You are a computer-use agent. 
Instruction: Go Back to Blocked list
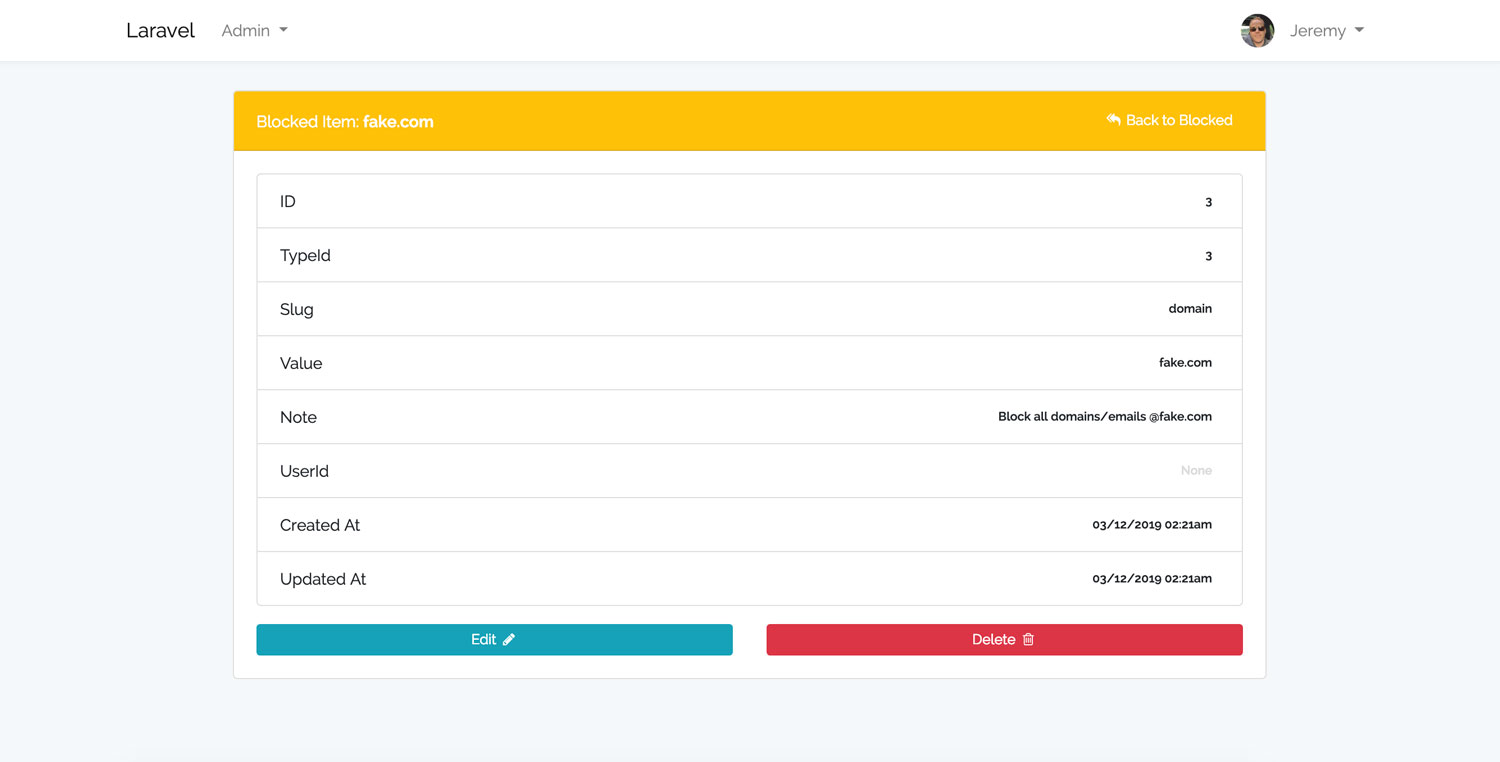point(1169,120)
